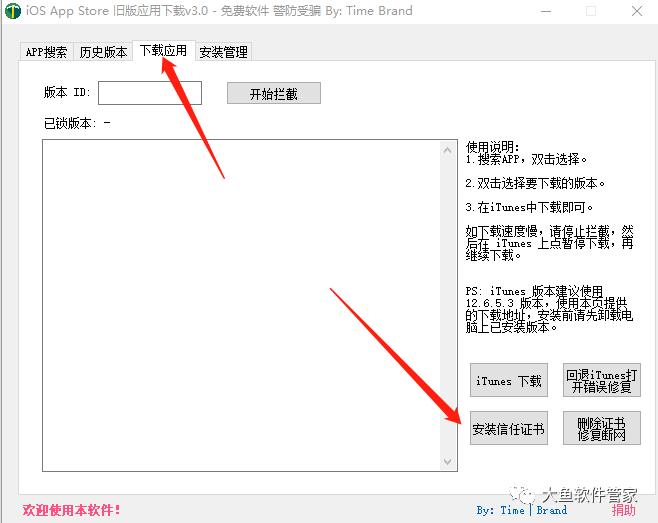Viewport: 658px width, 523px height.
Task: Click the 开始拦截 button
Action: [x=274, y=93]
